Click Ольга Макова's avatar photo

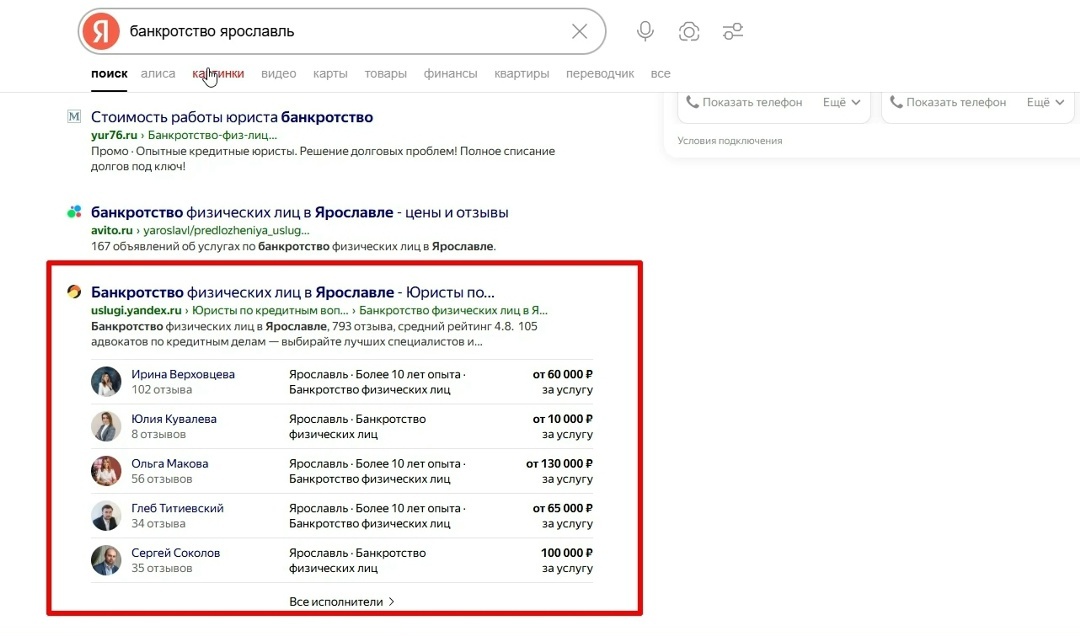click(106, 471)
